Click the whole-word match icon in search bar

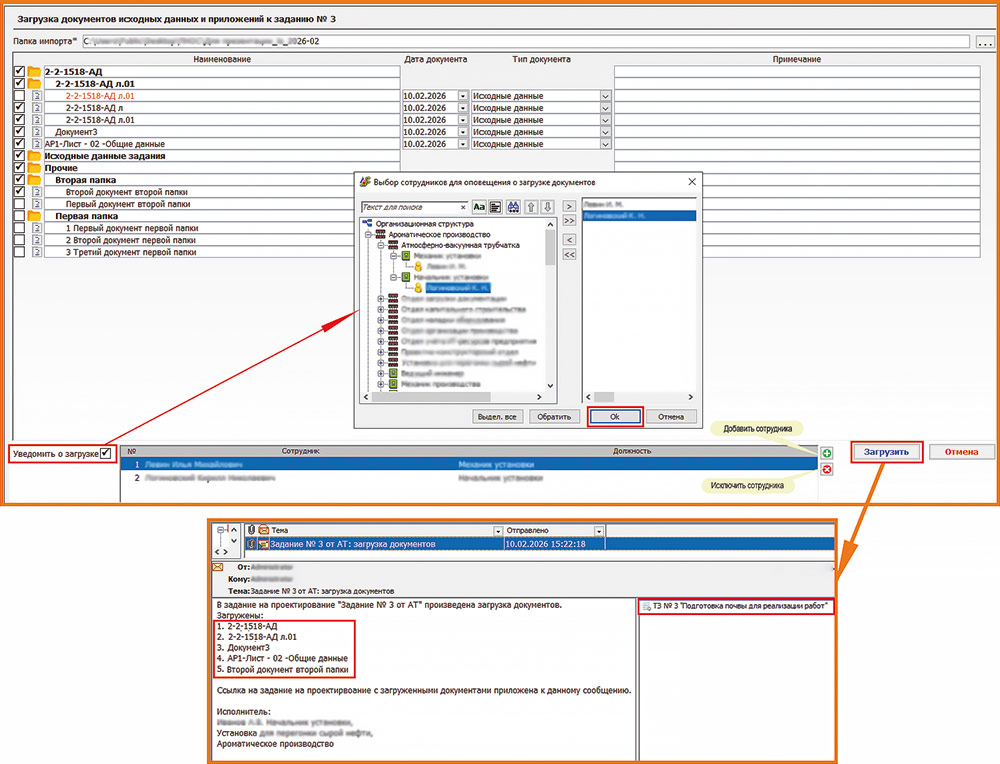pyautogui.click(x=495, y=207)
